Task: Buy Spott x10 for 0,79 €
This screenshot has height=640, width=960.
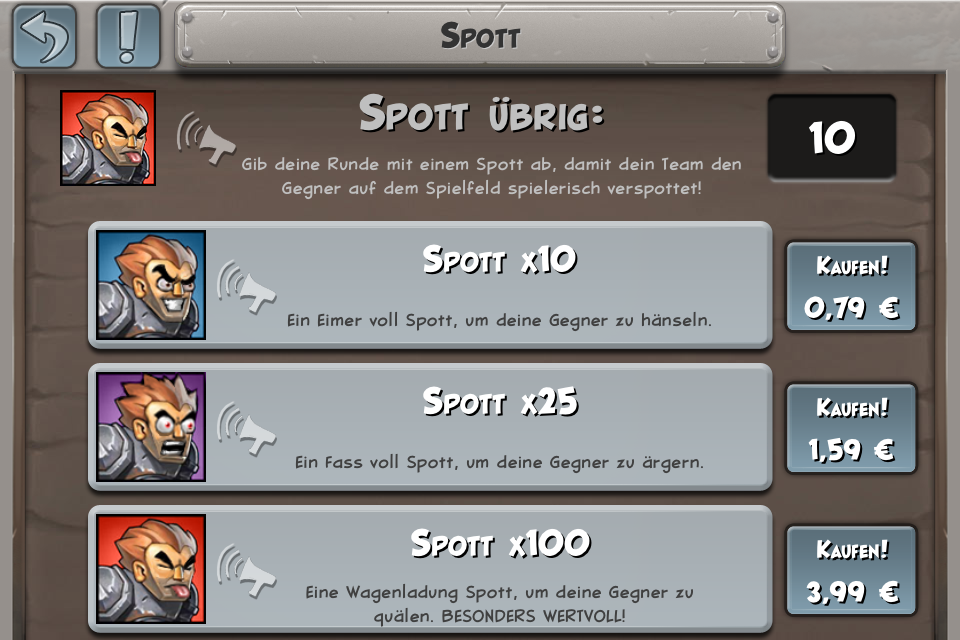Action: tap(851, 286)
